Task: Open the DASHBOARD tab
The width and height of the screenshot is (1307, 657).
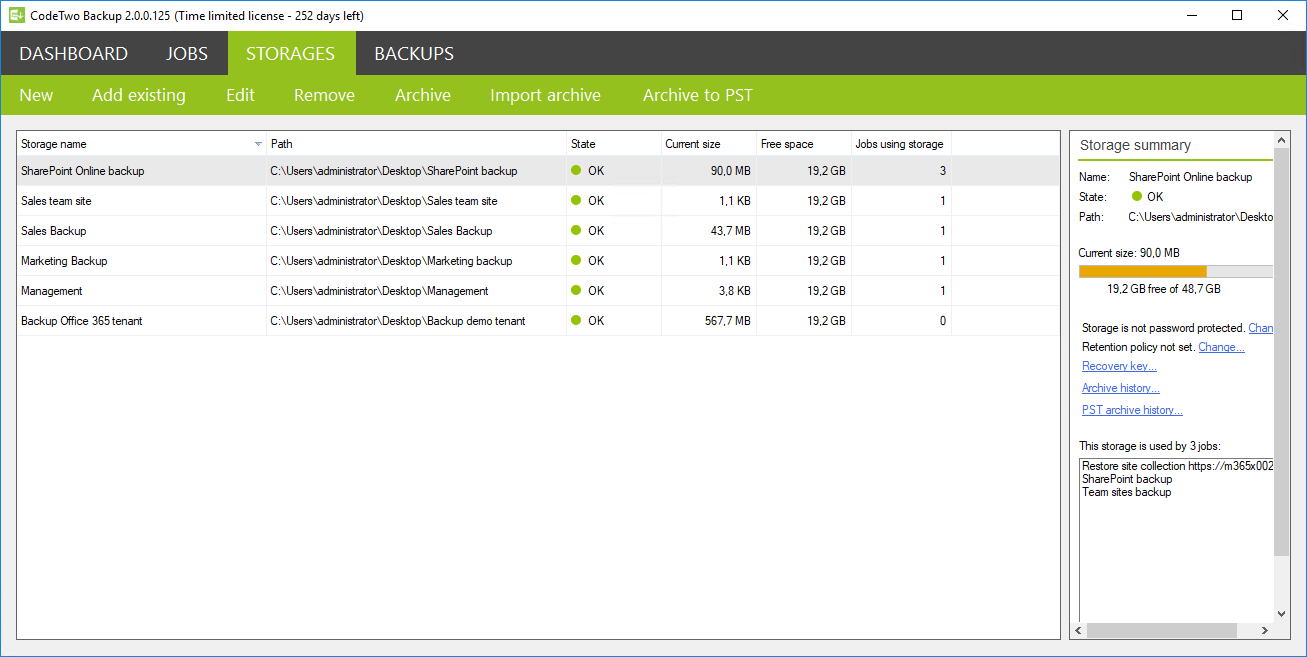Action: point(74,54)
